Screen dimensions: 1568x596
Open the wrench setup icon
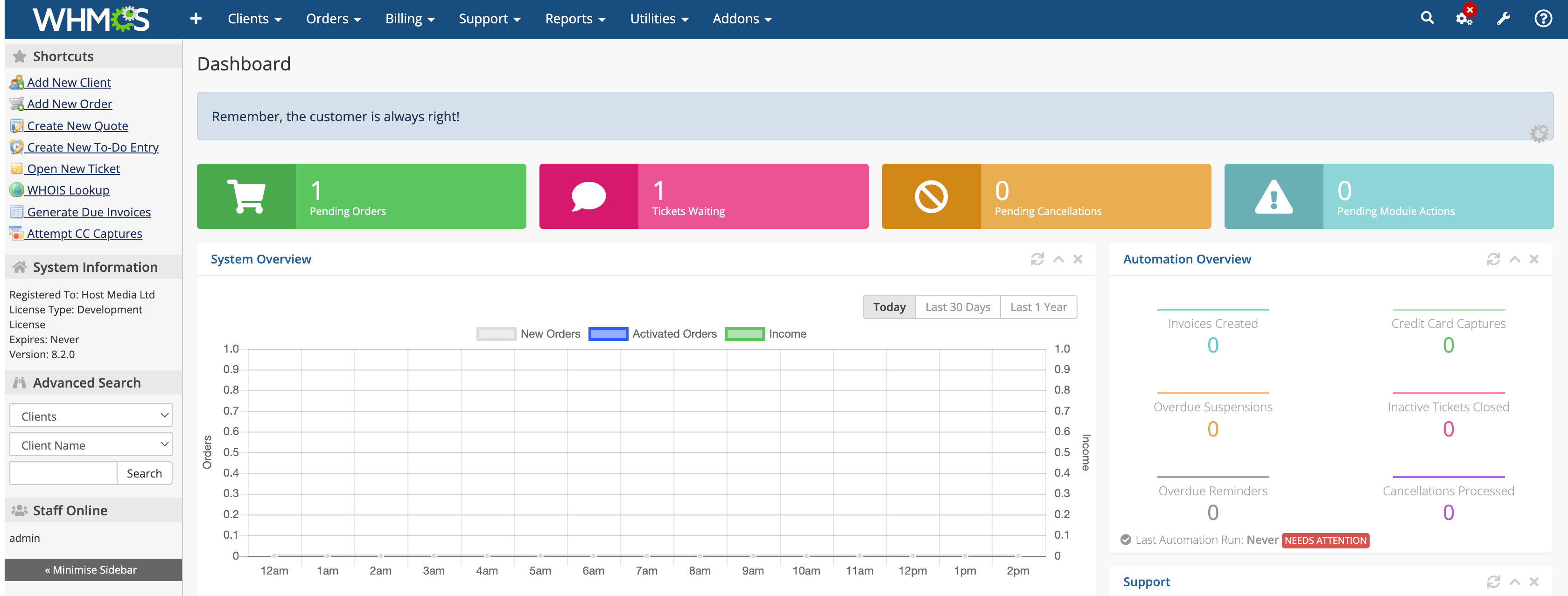pos(1504,18)
